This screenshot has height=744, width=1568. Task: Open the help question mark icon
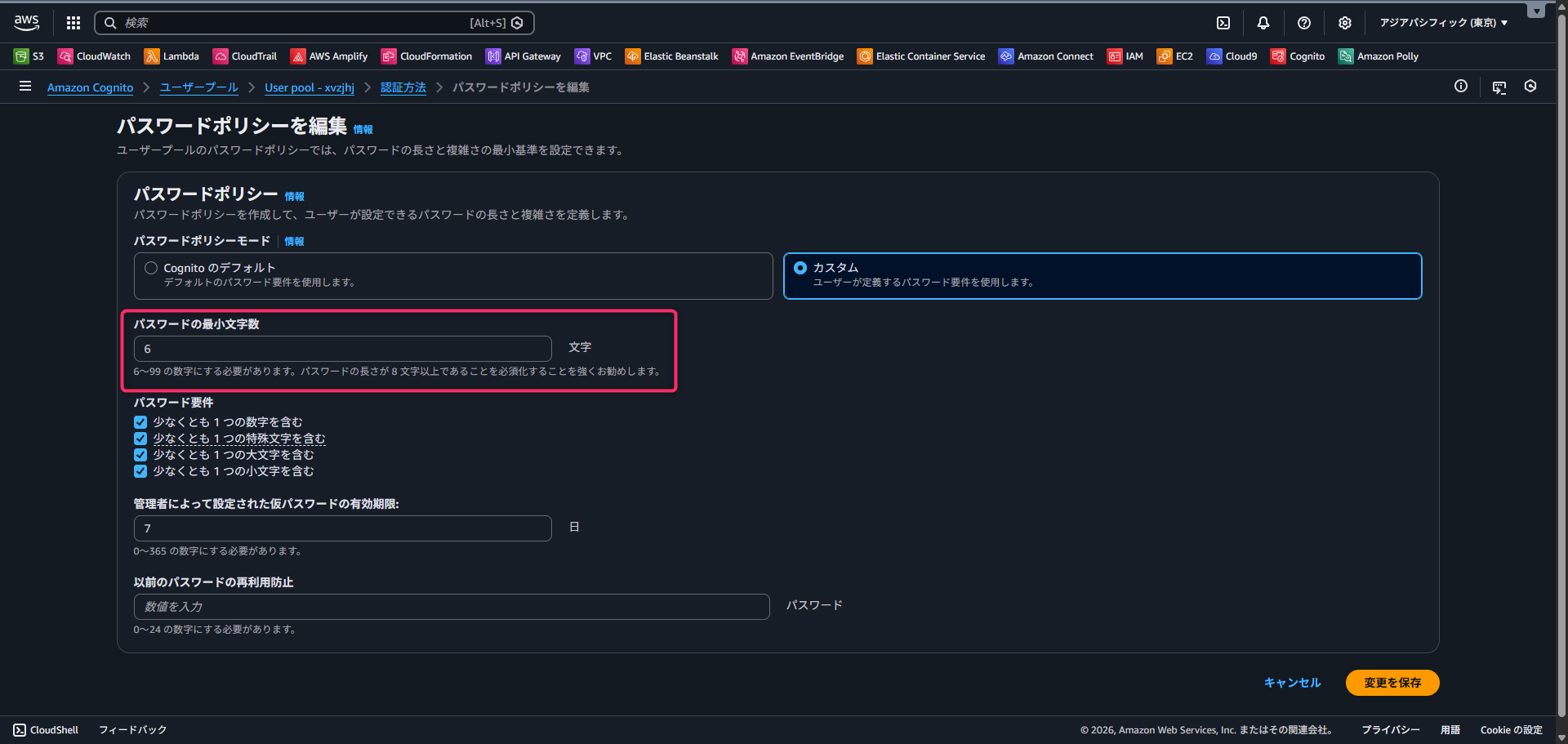1304,23
